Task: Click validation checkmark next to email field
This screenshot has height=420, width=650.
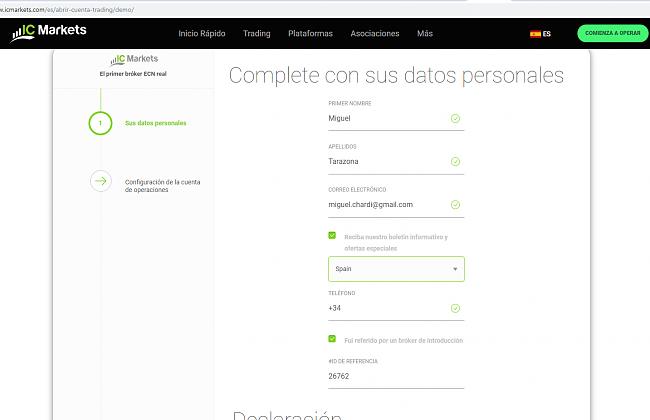Action: 455,204
